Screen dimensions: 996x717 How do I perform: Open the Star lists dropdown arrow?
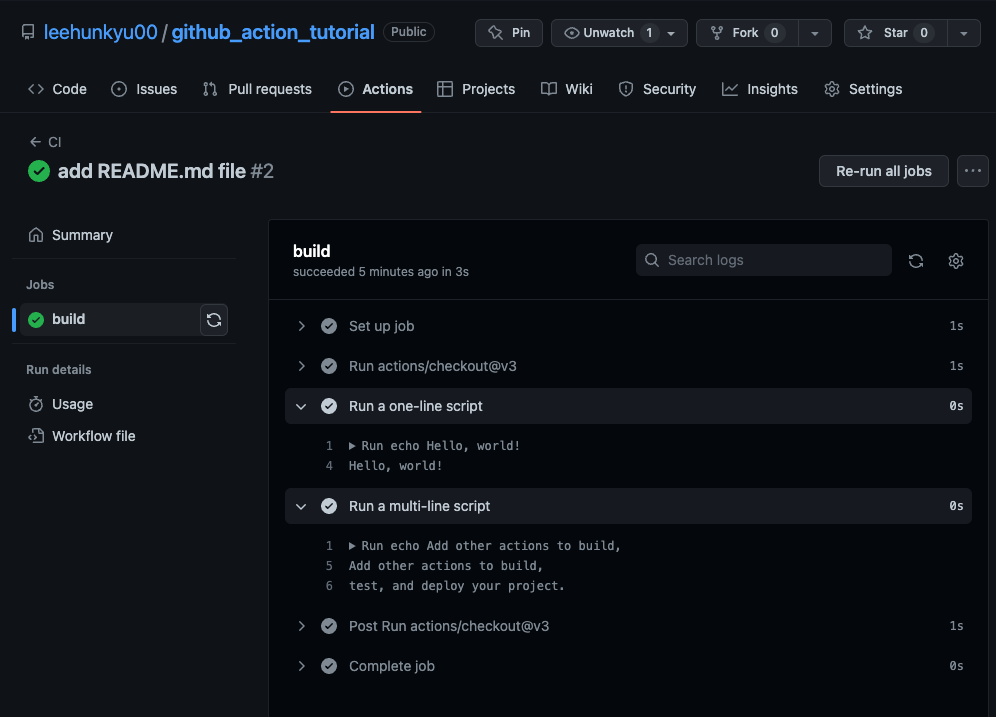point(964,33)
